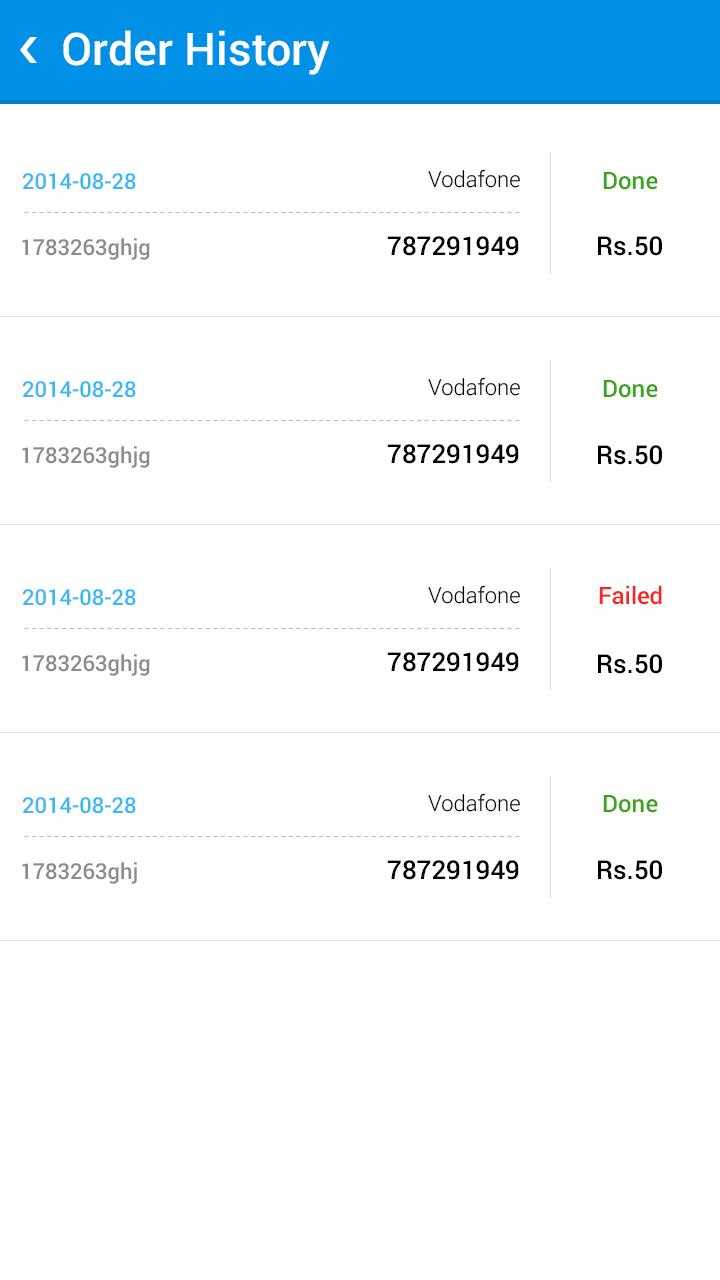Tap Done status of the last order

[x=630, y=804]
